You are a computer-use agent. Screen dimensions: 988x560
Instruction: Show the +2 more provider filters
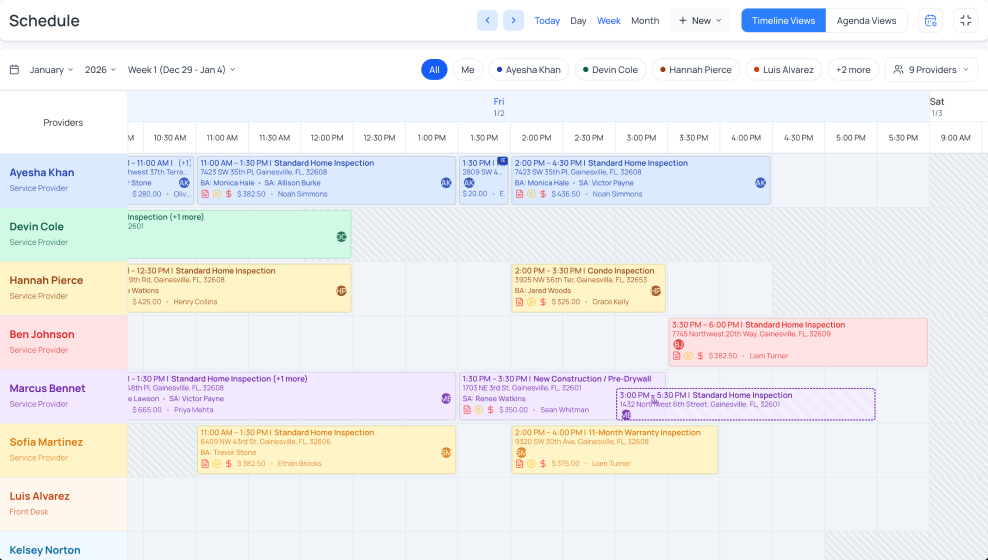[x=853, y=70]
